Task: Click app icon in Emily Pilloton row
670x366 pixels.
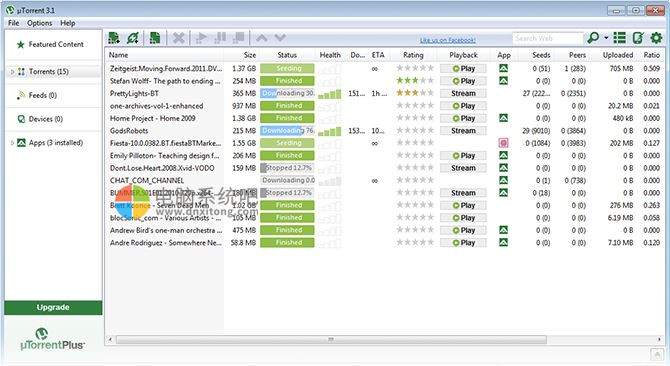Action: click(x=503, y=155)
